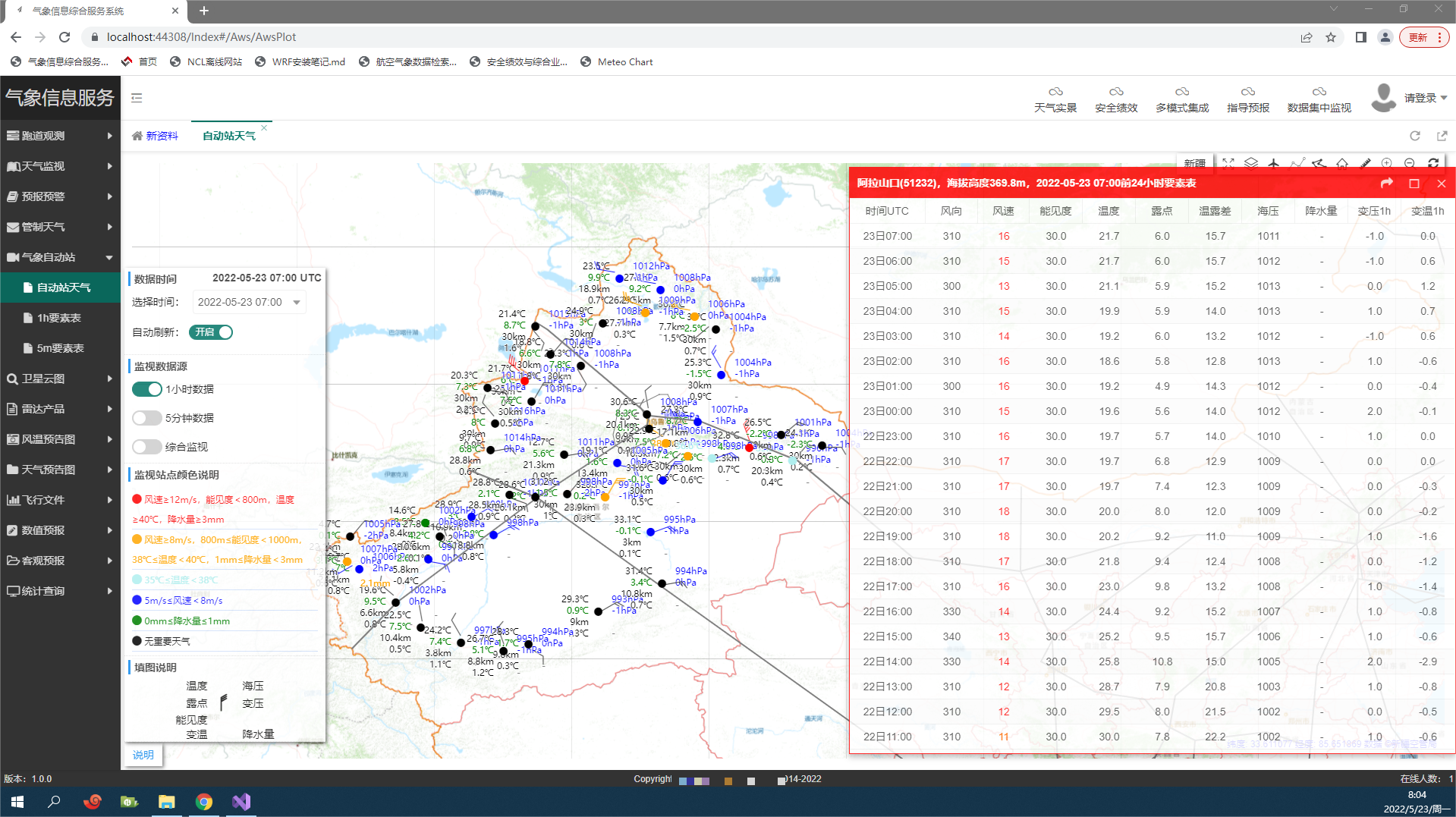The width and height of the screenshot is (1456, 817).
Task: Expand the 天气监视 menu
Action: [x=60, y=166]
